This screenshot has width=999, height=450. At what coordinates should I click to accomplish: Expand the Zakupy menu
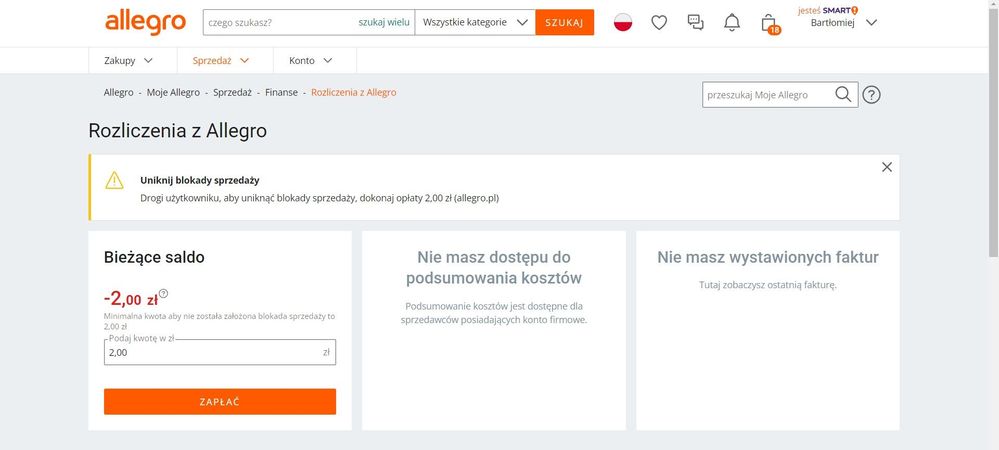point(129,61)
